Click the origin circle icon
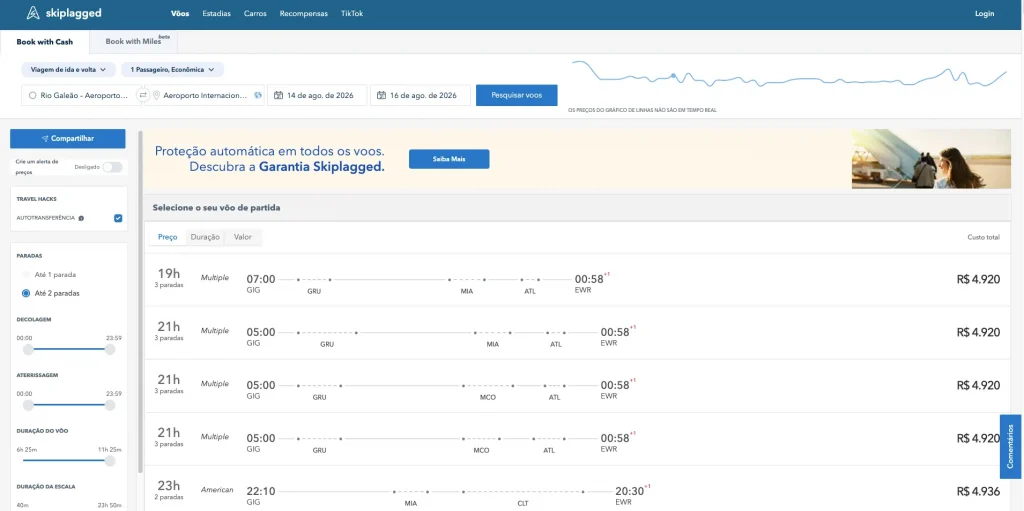Screen dimensions: 1024x511 tap(33, 95)
